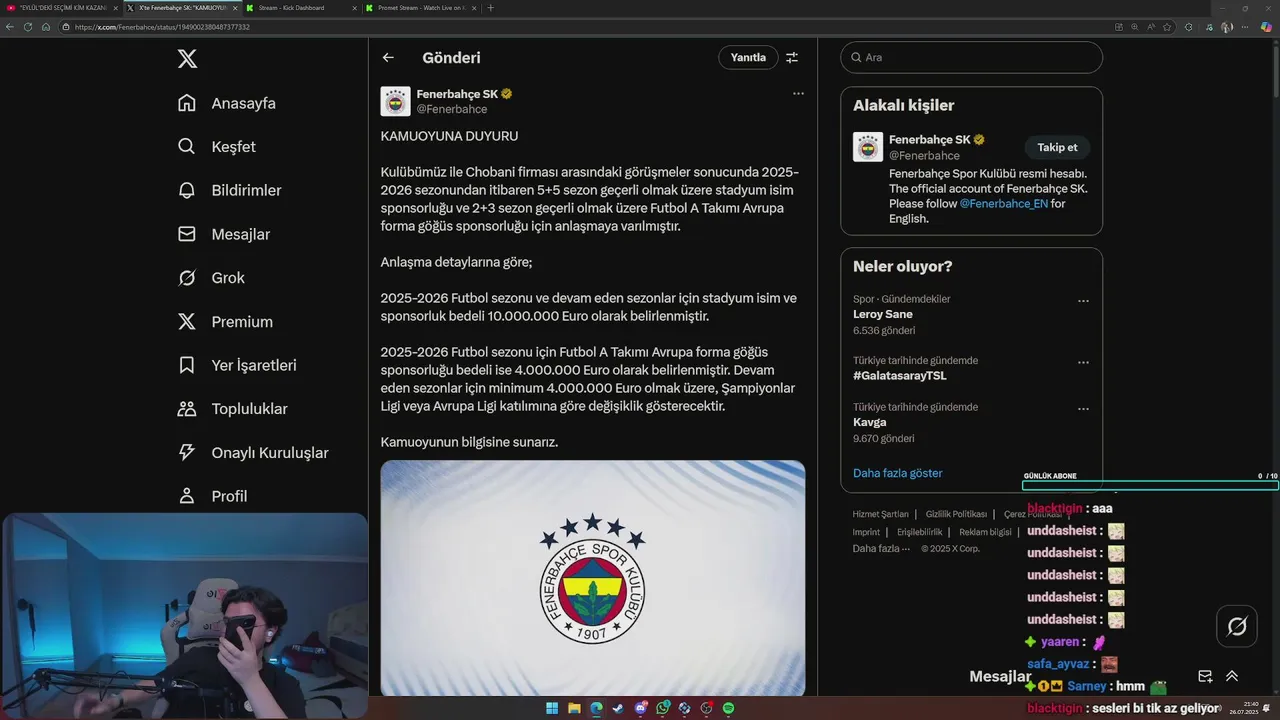Click Fenerbahçe SK avatar in Alakalı kişiler
This screenshot has width=1280, height=720.
point(868,147)
